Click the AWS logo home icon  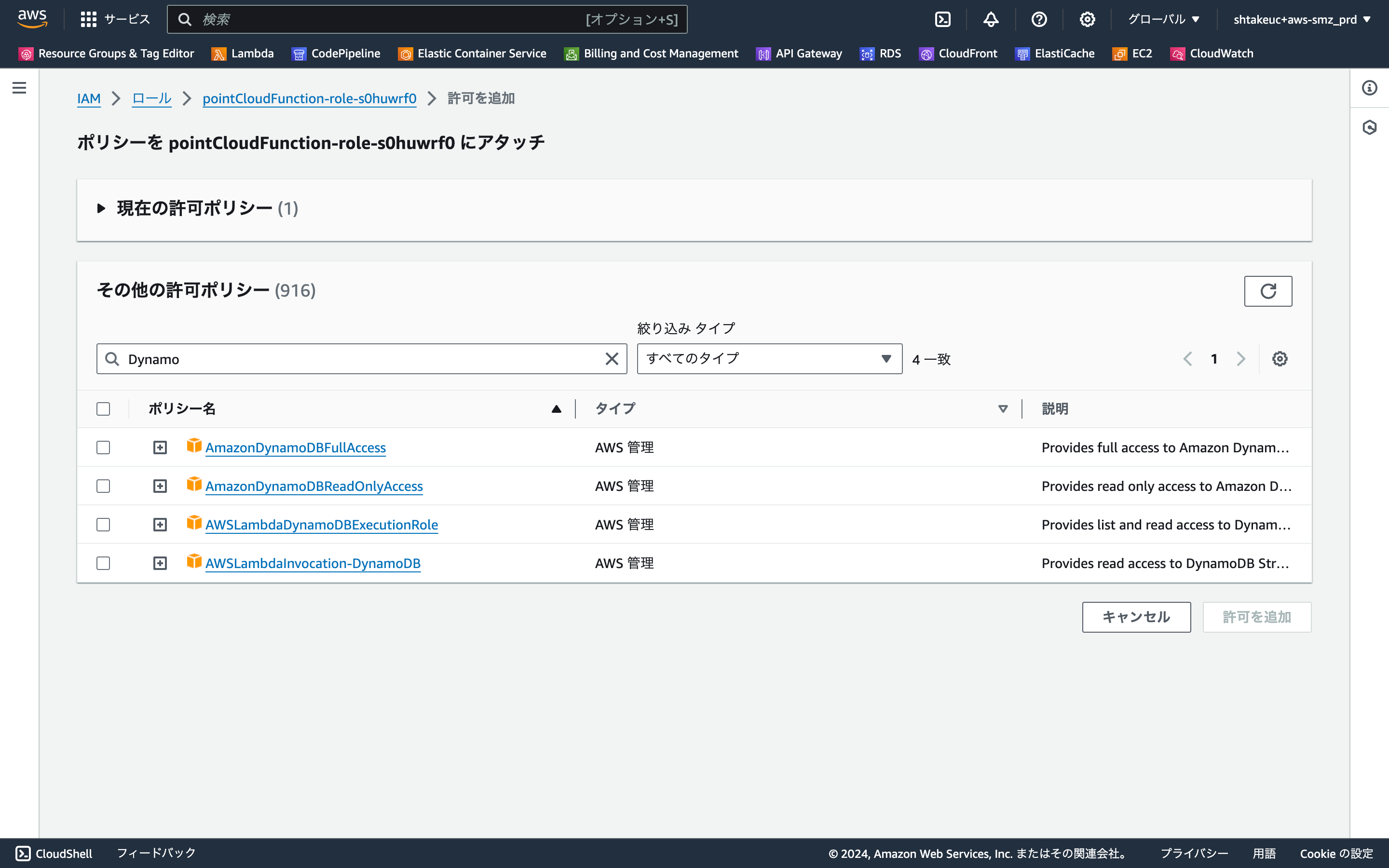(x=32, y=19)
